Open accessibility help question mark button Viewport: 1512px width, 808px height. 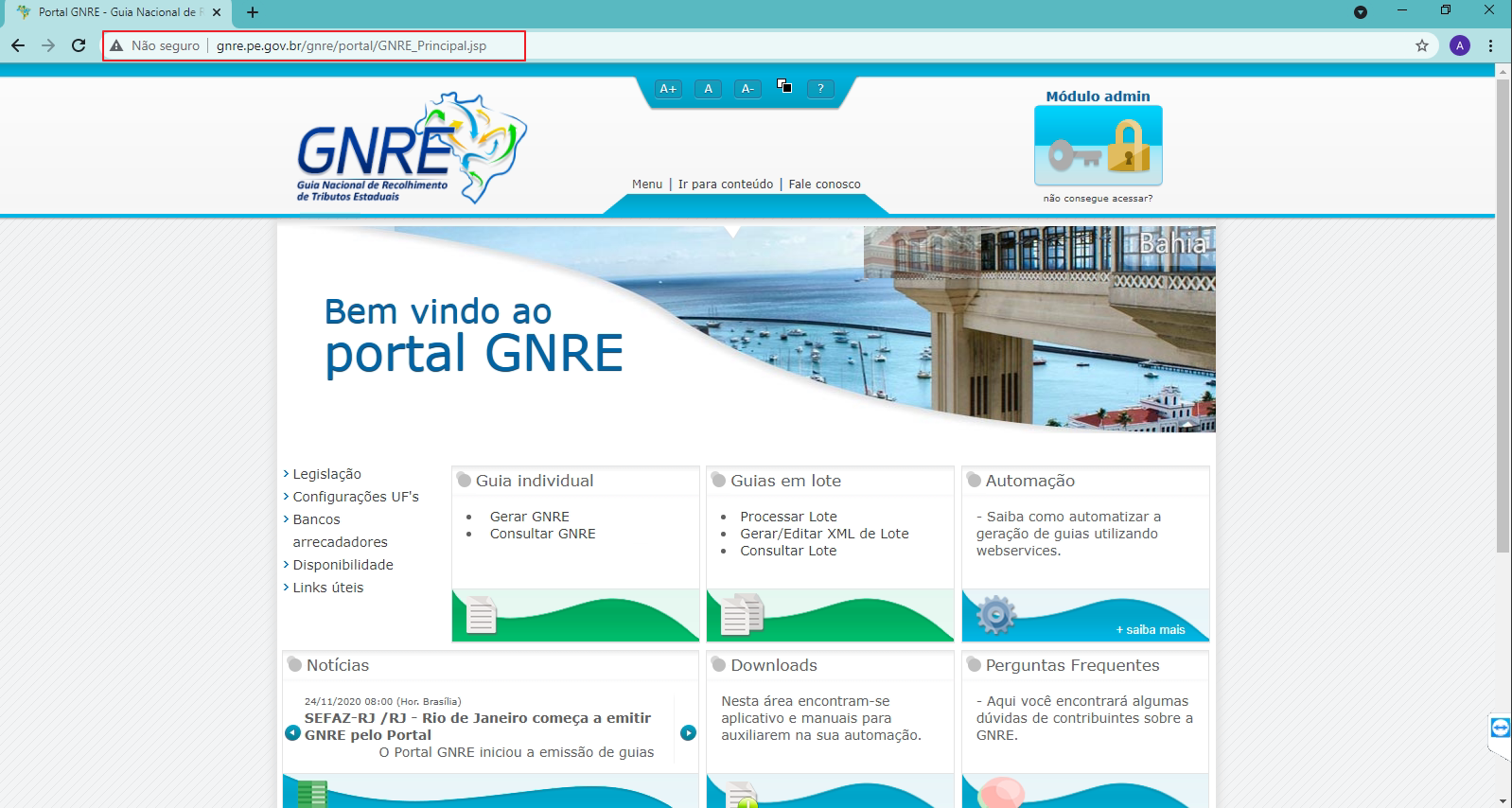tap(820, 88)
